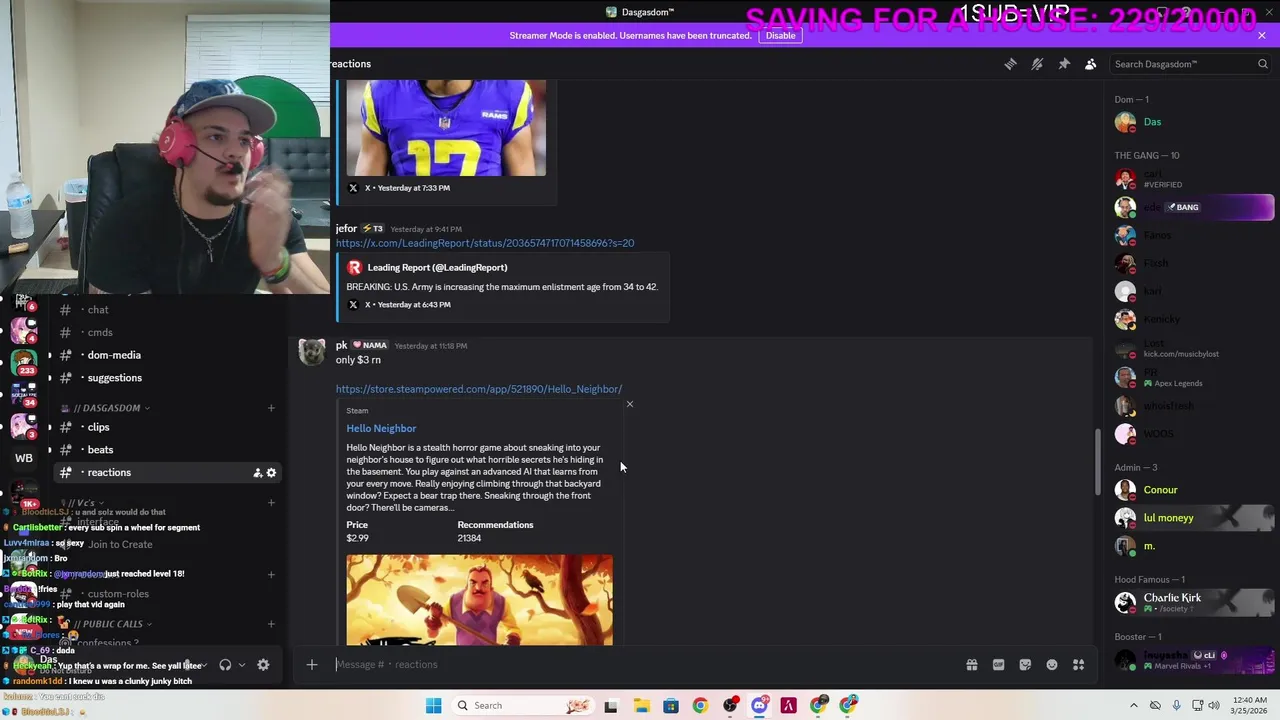This screenshot has width=1280, height=720.
Task: Open the emoji picker
Action: click(x=1052, y=665)
